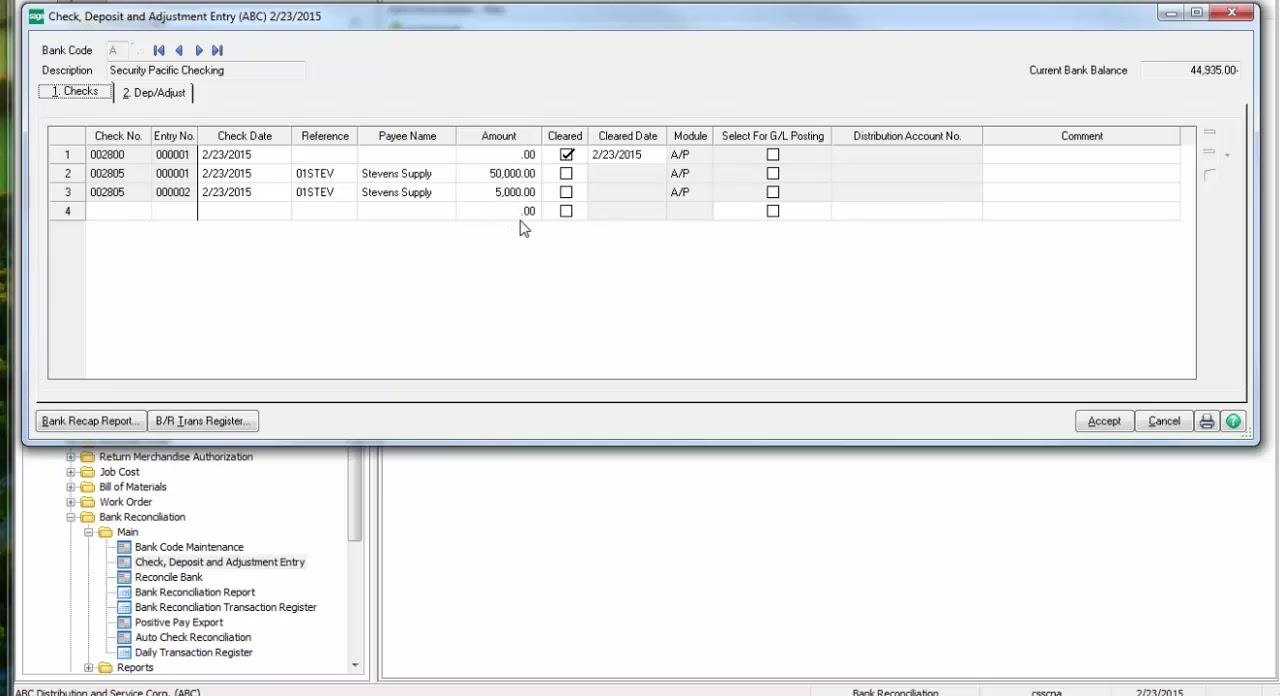Click the B/R Trans Register button

[204, 421]
